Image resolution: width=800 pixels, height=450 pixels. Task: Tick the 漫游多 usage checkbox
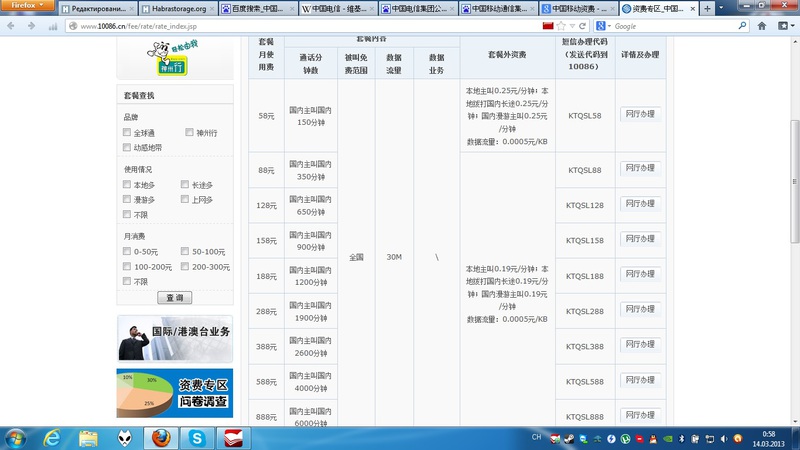point(127,199)
